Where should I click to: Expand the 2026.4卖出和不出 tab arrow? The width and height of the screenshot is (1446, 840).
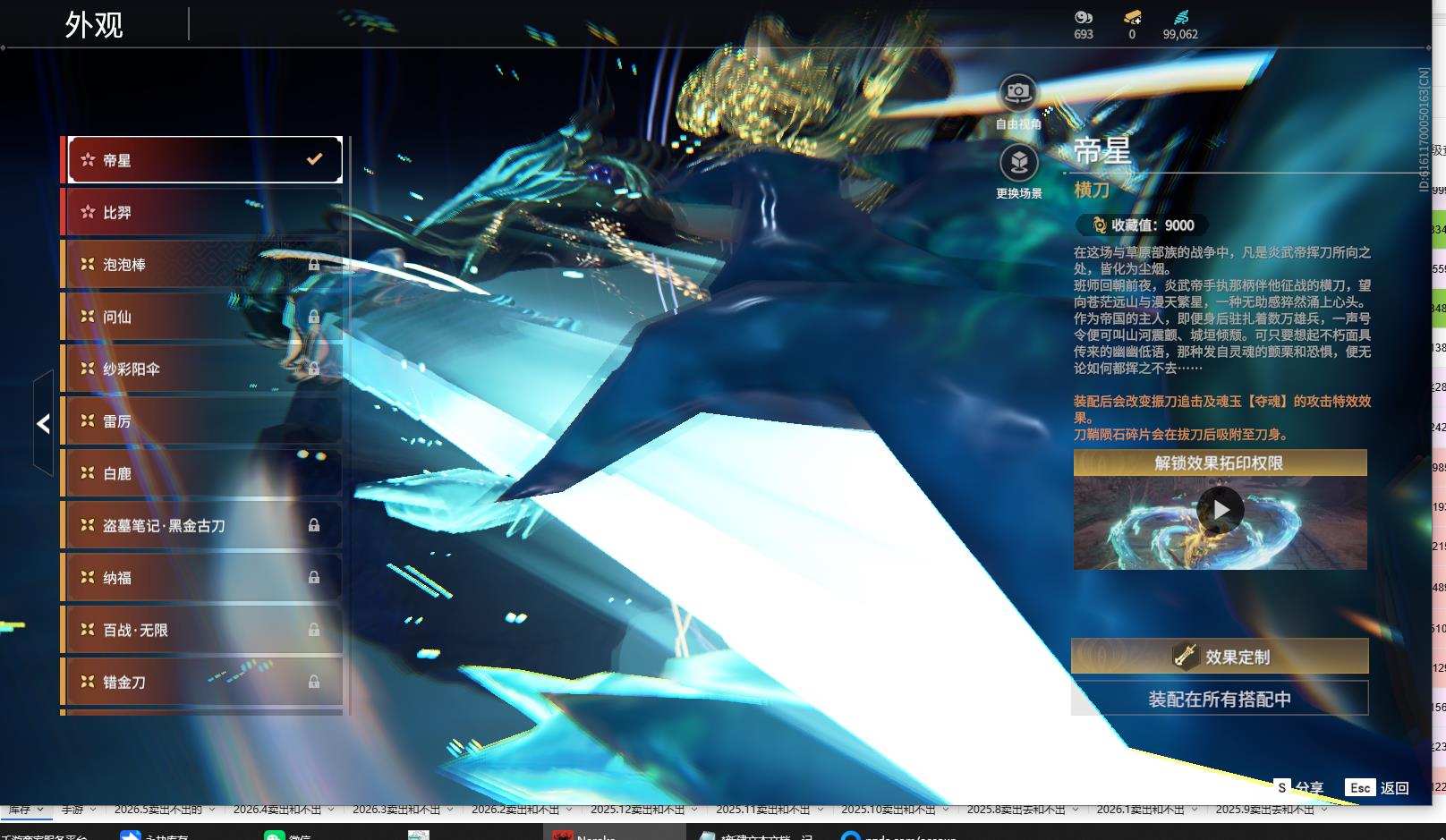coord(331,810)
